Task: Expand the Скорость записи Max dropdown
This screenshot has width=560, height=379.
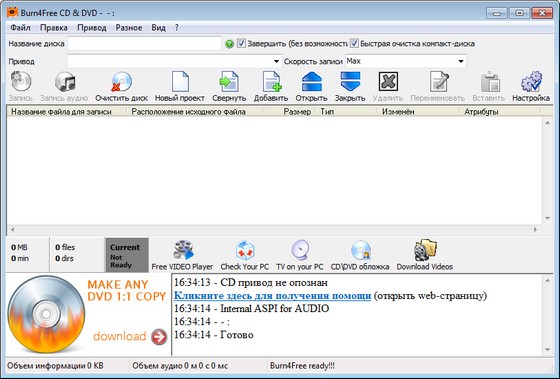Action: pos(461,61)
